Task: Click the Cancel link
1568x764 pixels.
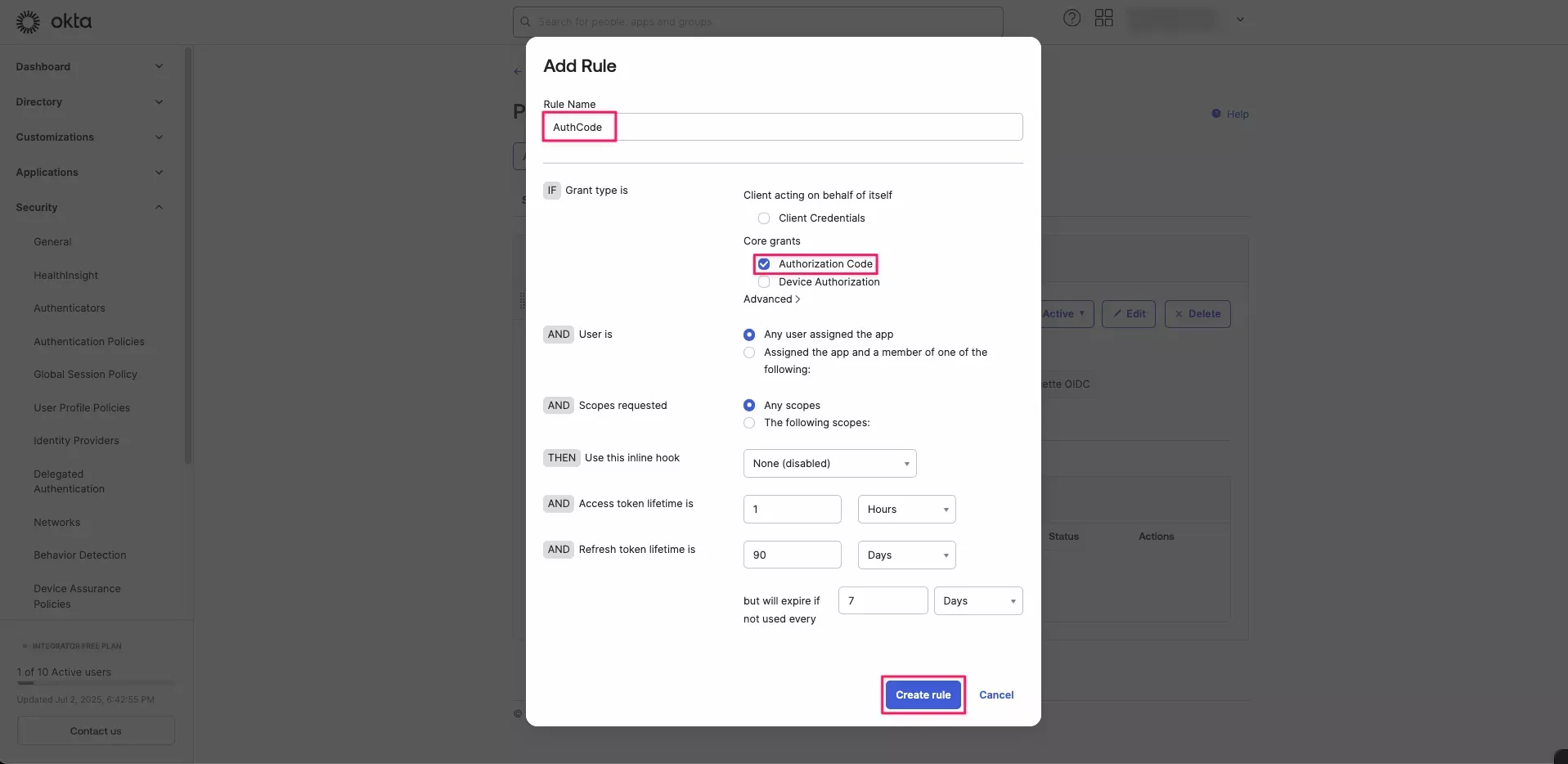Action: (x=996, y=694)
